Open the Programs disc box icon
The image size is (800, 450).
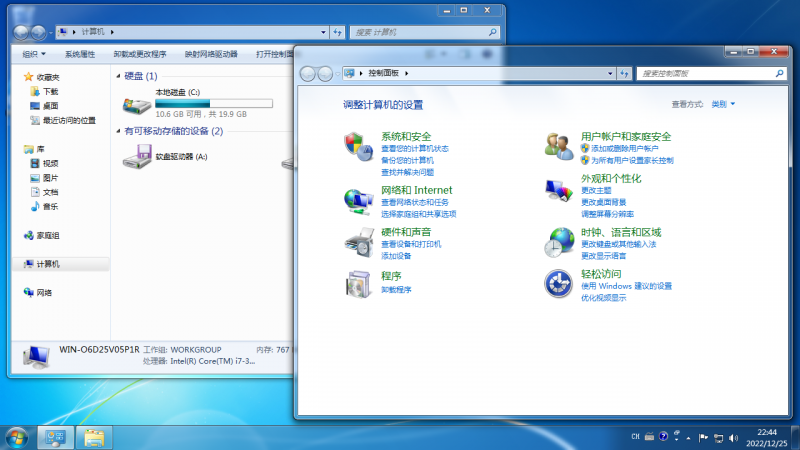tap(358, 284)
